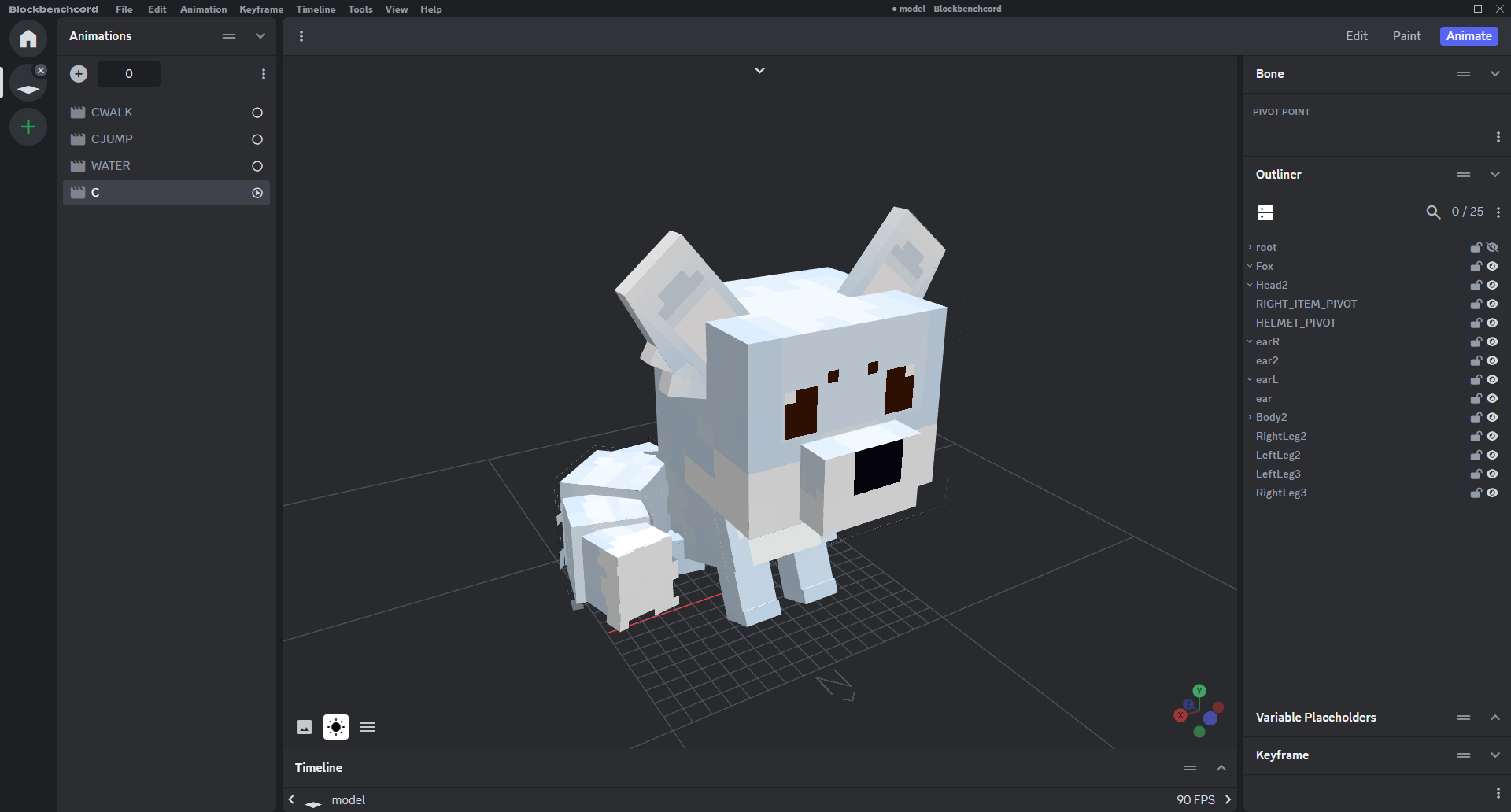1511x812 pixels.
Task: Collapse the earR group in outliner
Action: click(x=1250, y=342)
